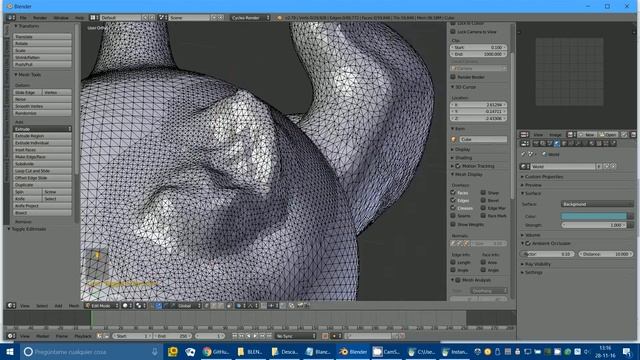Toggle the Seams overlay checkbox

453,216
